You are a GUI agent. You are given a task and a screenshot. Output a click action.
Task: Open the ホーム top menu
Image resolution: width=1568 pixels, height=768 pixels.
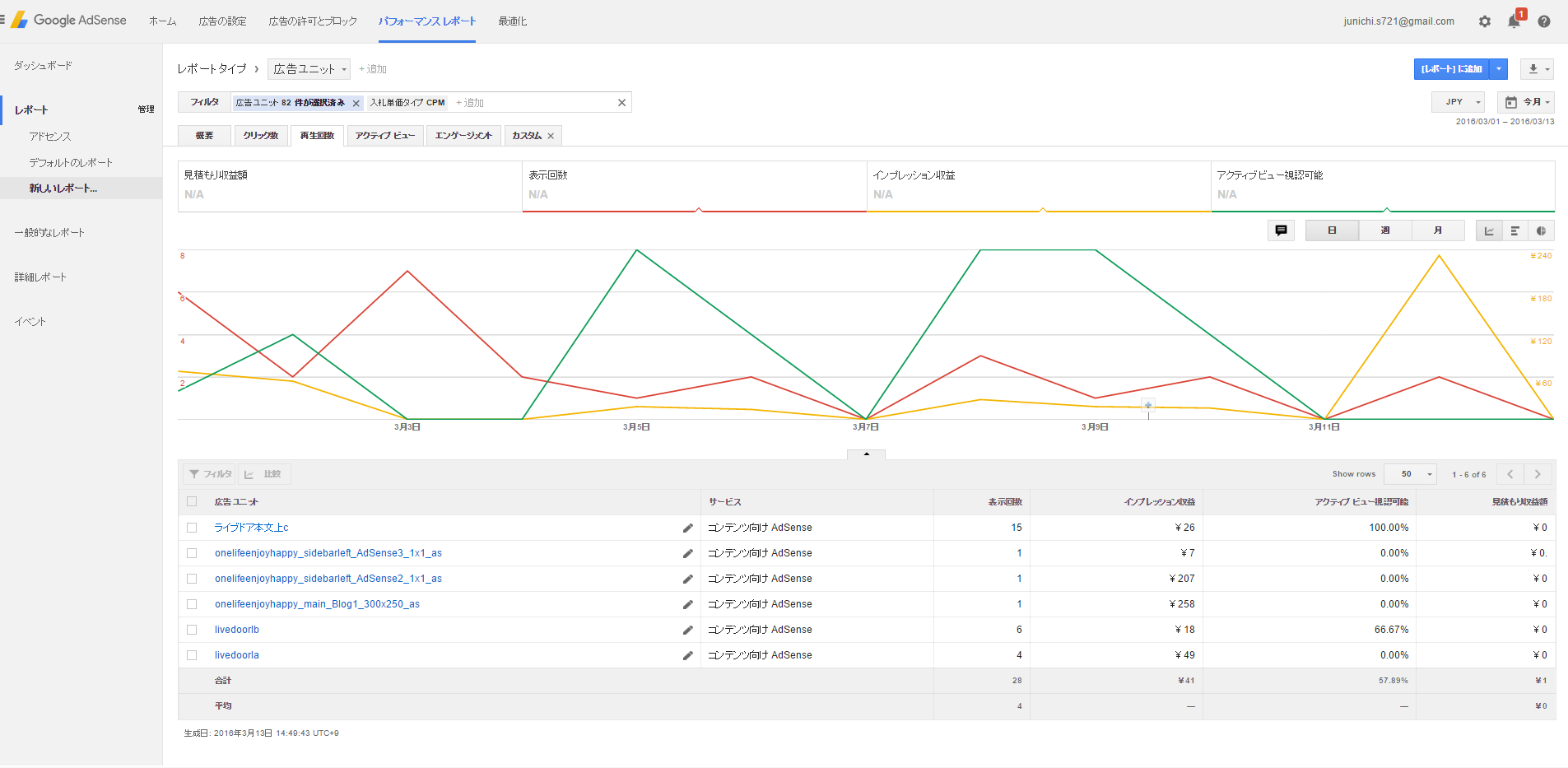point(162,21)
